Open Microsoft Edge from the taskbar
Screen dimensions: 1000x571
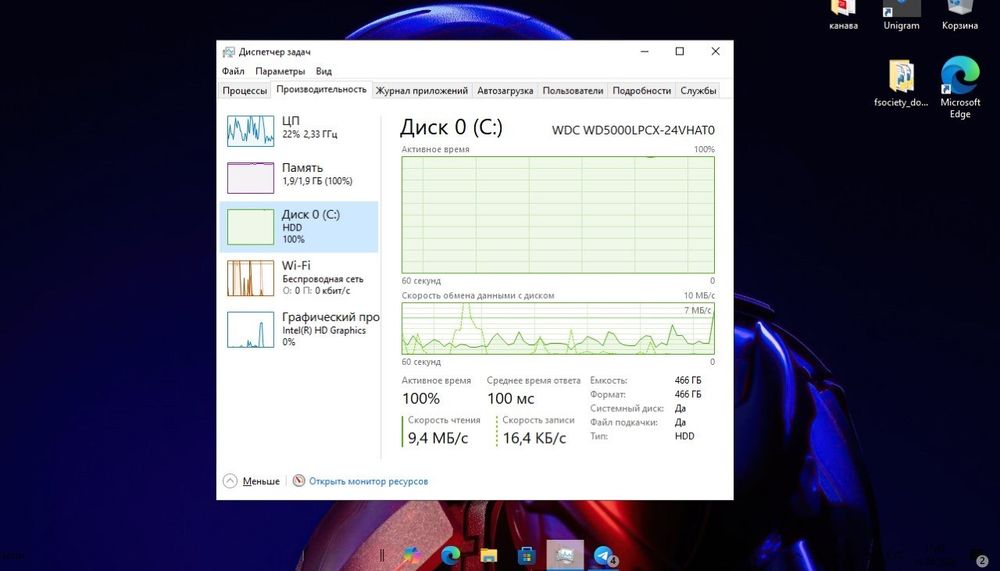tap(451, 555)
